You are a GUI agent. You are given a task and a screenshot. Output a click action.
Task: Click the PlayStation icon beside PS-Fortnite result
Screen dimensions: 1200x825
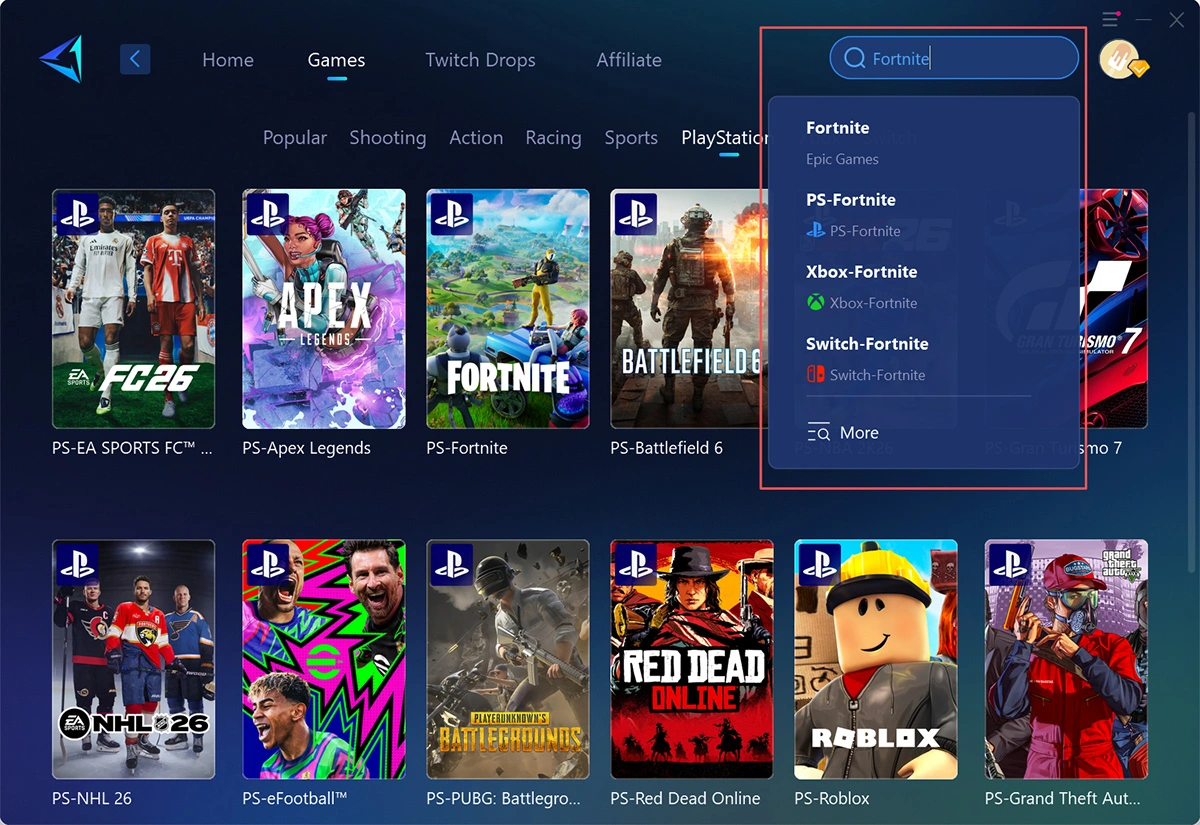(816, 230)
